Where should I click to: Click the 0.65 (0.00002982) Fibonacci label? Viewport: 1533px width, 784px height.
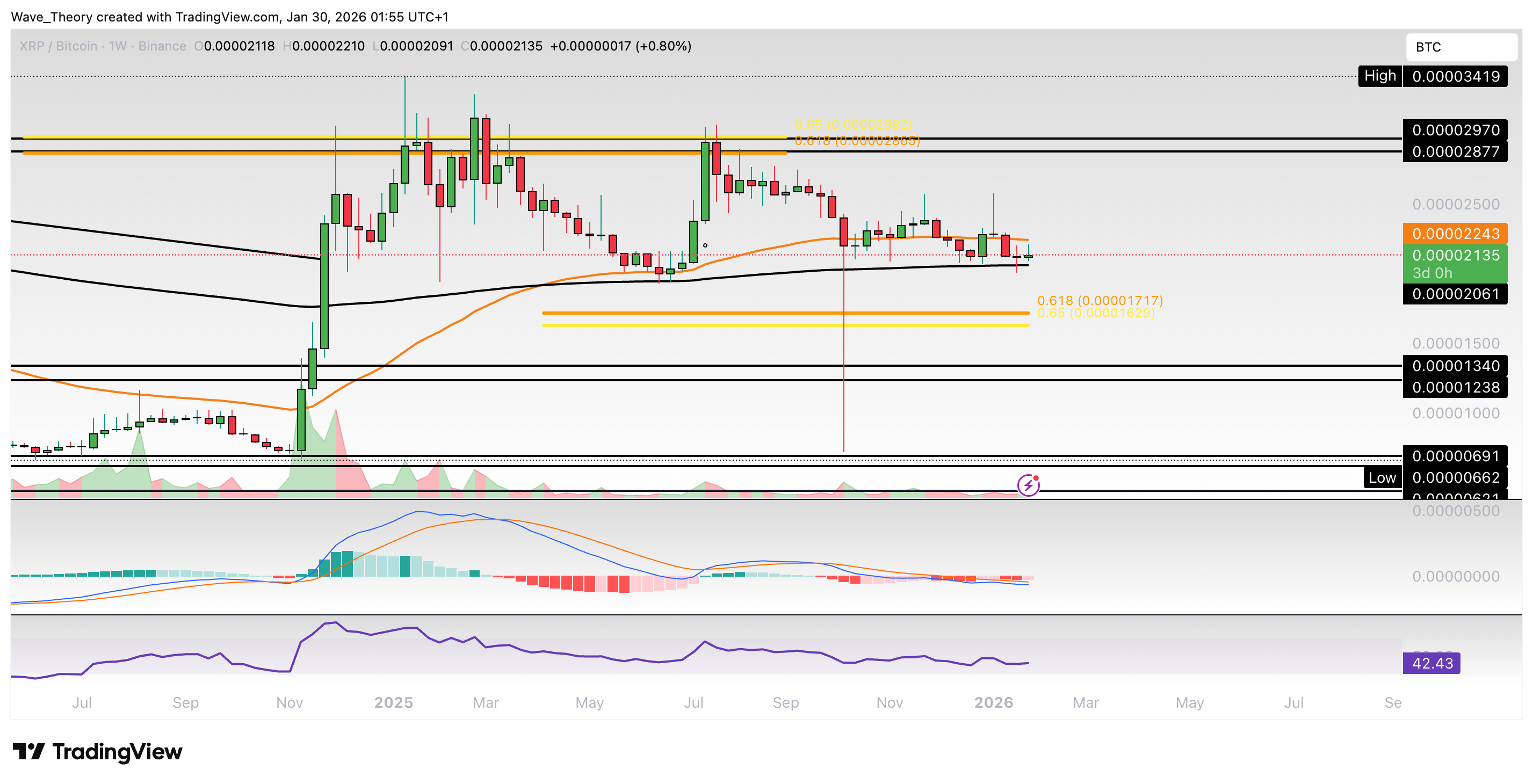(853, 125)
